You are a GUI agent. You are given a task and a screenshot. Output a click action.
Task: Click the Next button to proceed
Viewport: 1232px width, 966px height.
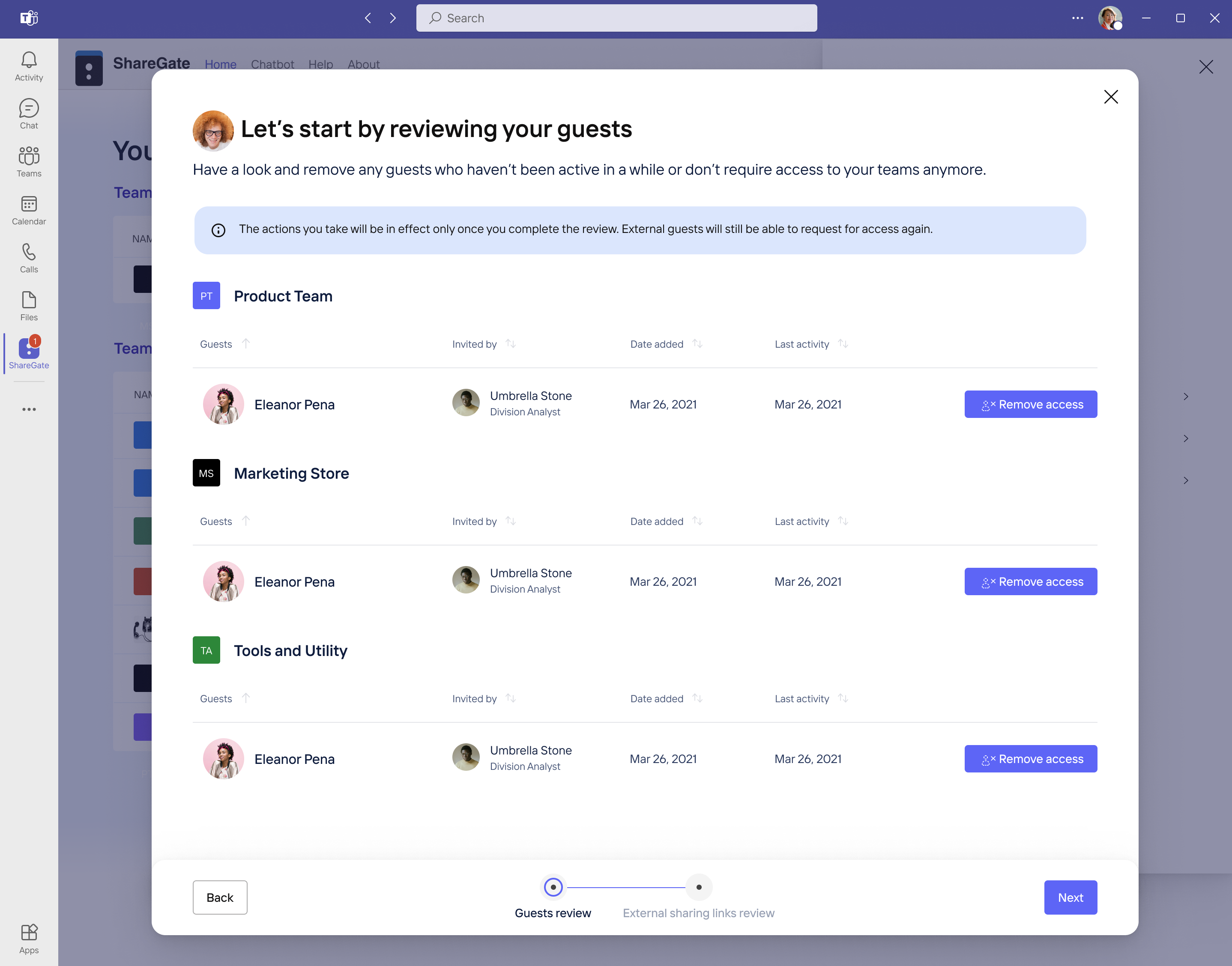tap(1071, 897)
